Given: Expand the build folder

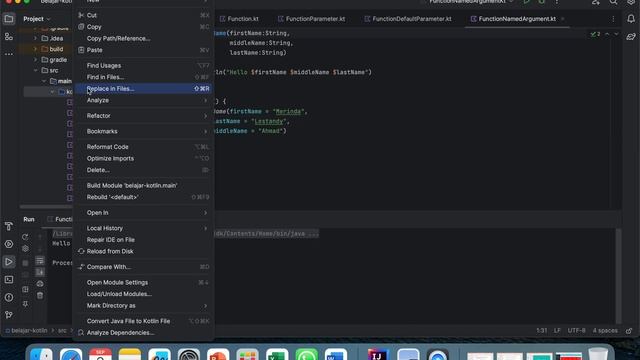Looking at the screenshot, I should tap(36, 49).
